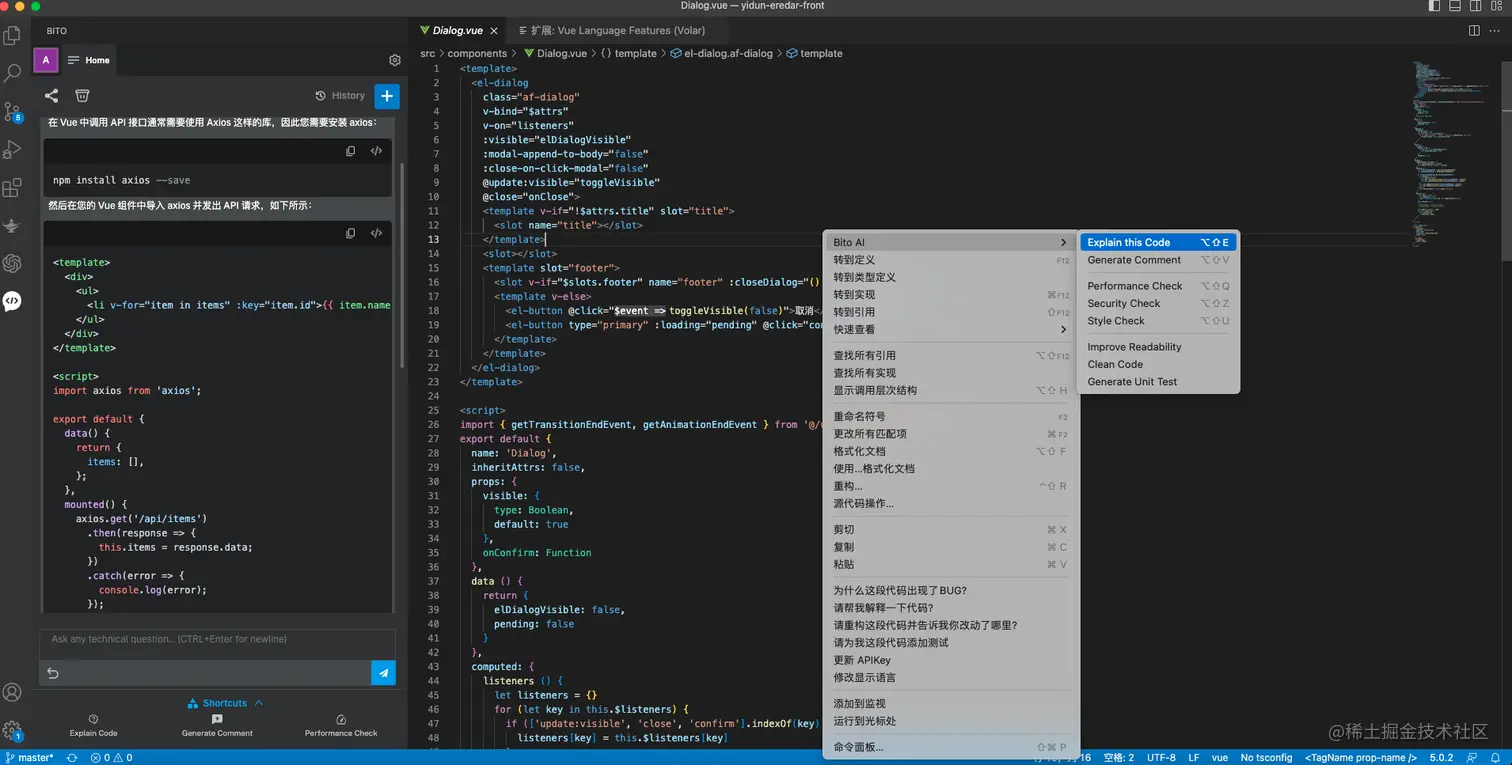The image size is (1512, 765).
Task: Open Customize Layout icon in title bar
Action: tap(1495, 5)
